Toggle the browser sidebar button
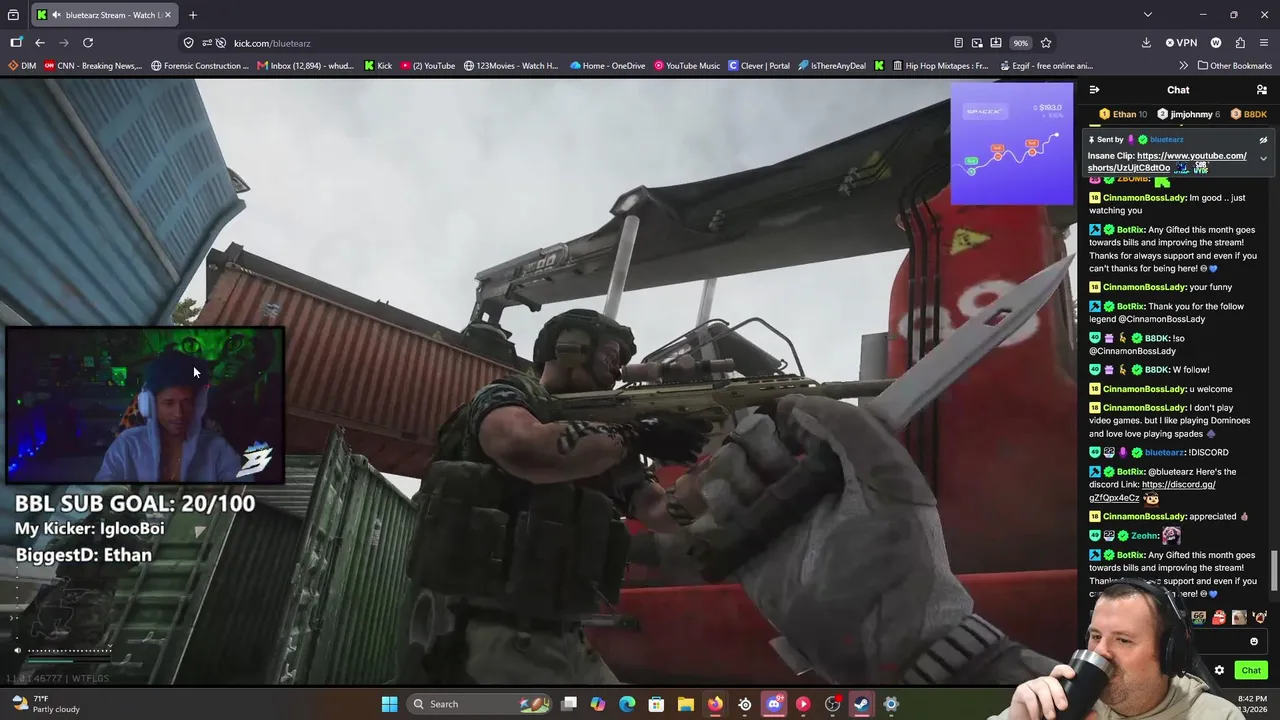The height and width of the screenshot is (720, 1280). coord(16,43)
